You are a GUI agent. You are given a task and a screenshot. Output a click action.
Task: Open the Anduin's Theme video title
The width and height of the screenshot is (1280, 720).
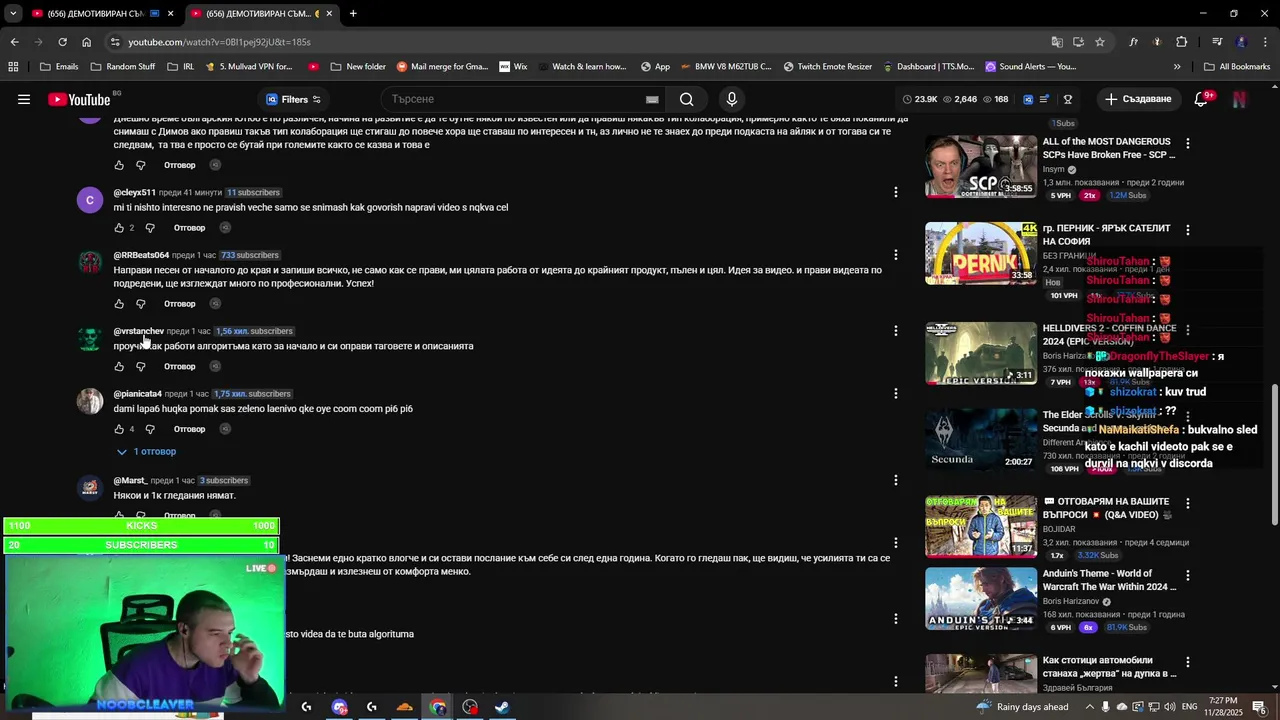click(1108, 580)
